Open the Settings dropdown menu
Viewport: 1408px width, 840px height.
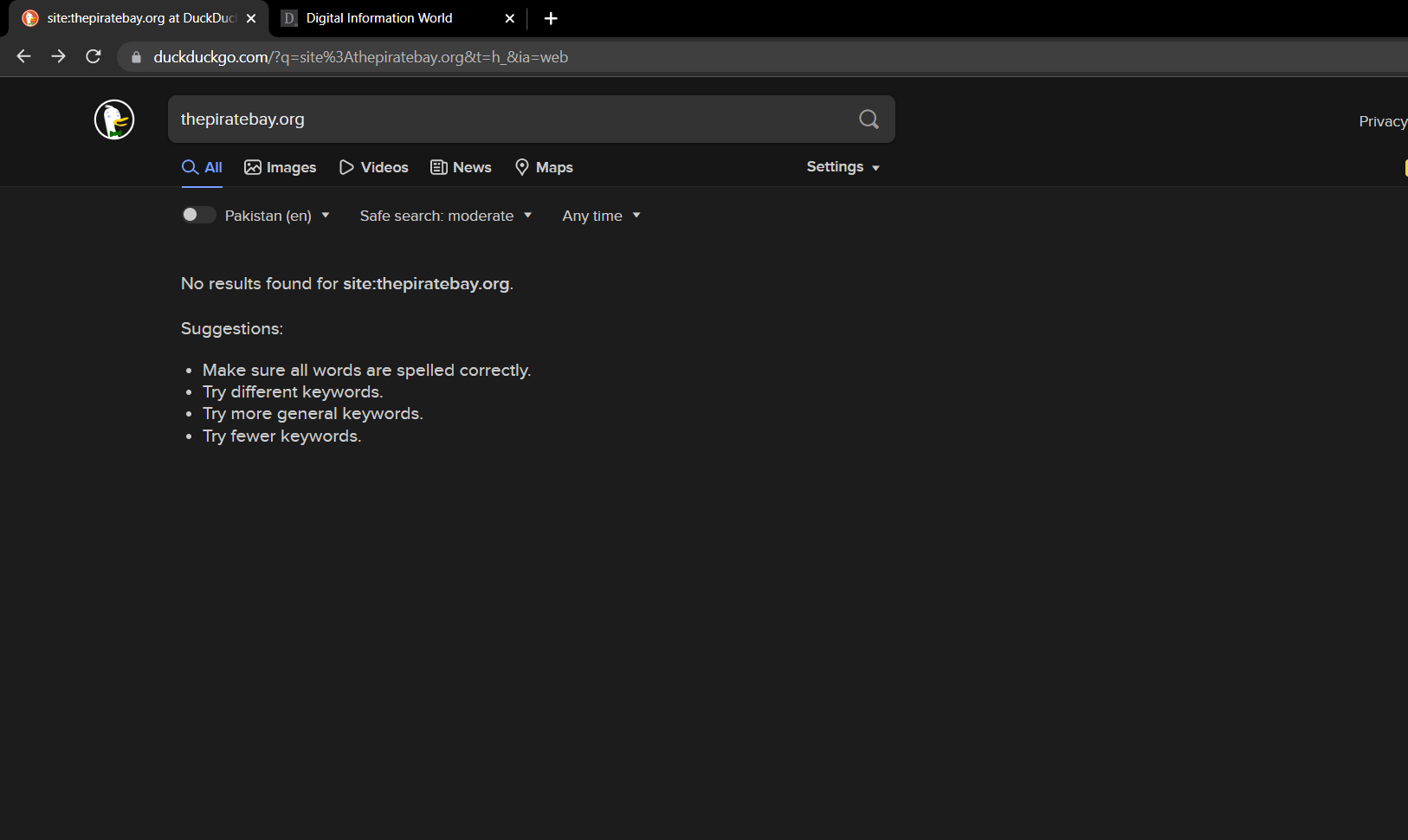[x=843, y=167]
